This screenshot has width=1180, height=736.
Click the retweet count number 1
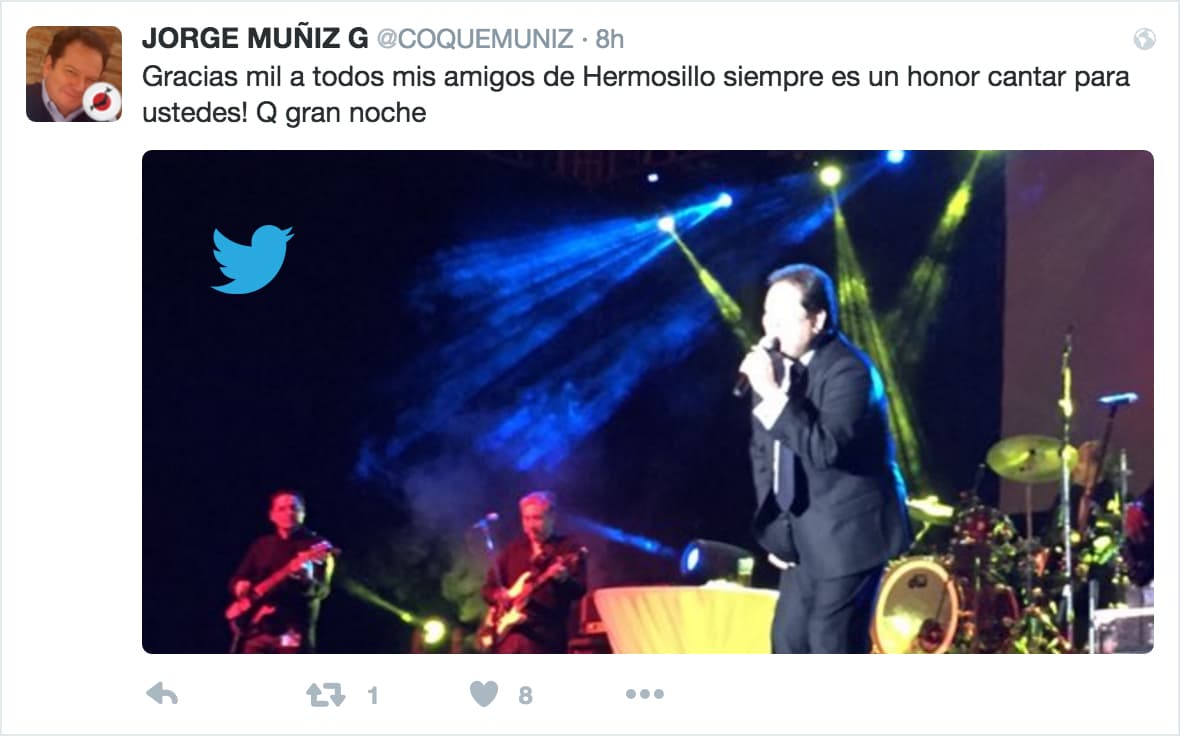(373, 695)
